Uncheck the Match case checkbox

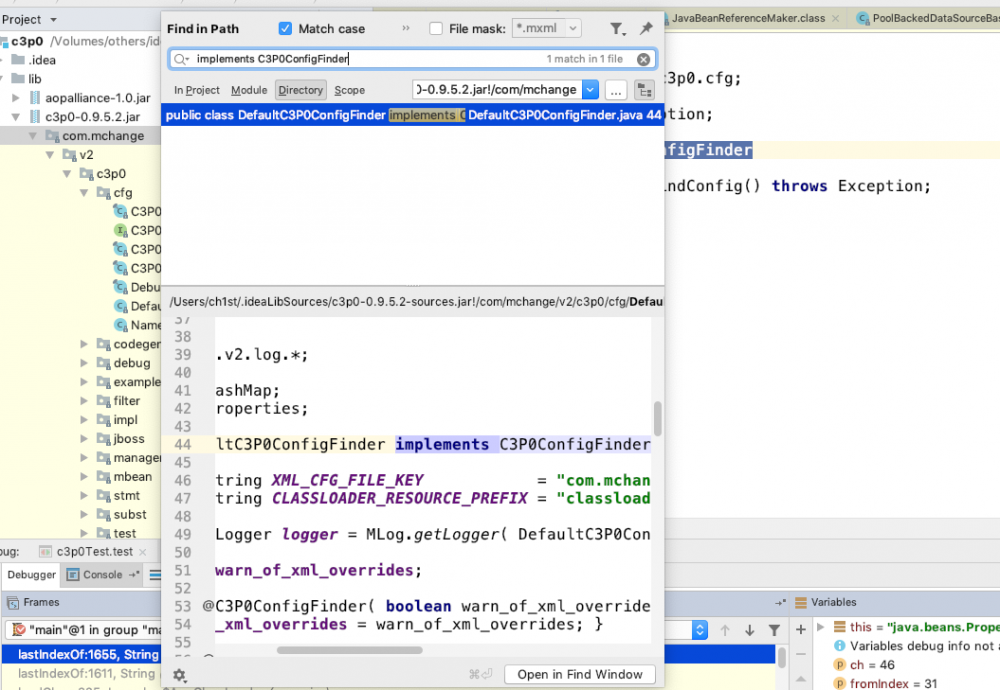[285, 29]
